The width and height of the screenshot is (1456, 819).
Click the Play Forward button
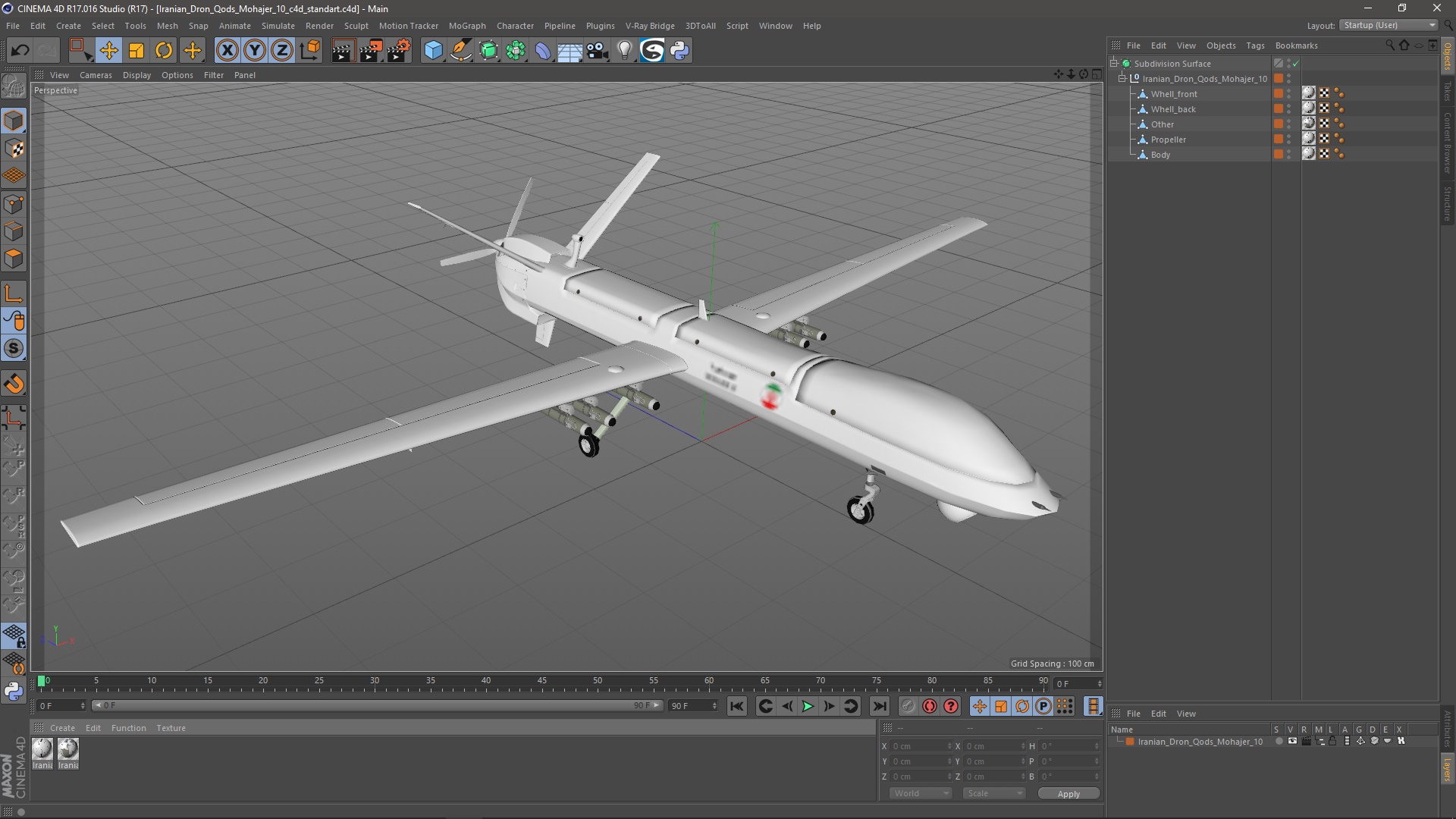pos(808,706)
